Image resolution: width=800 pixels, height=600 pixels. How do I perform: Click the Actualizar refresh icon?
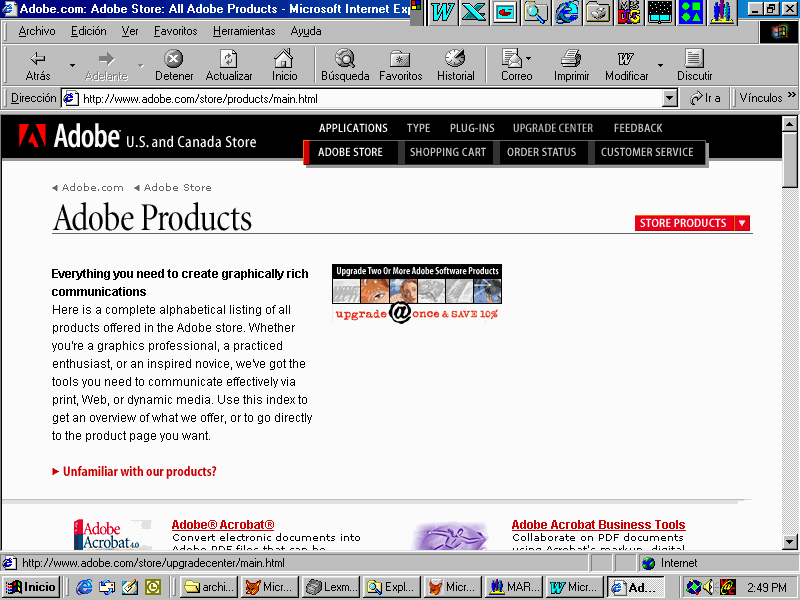229,60
